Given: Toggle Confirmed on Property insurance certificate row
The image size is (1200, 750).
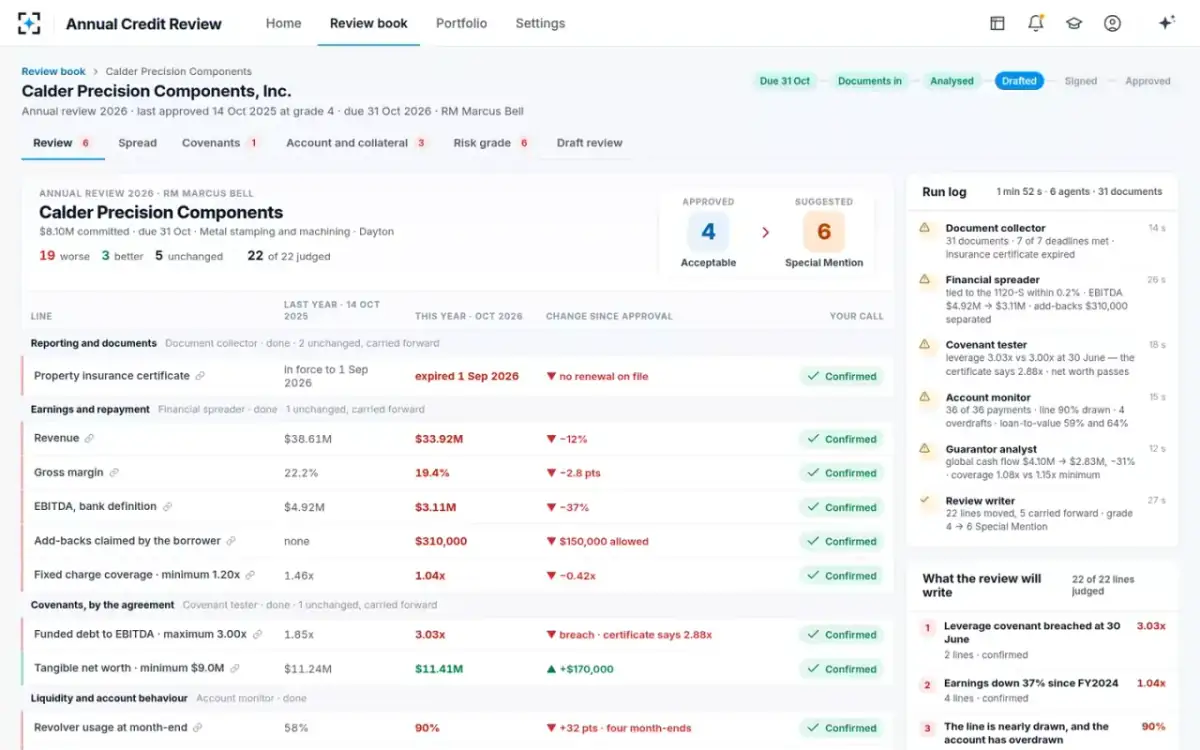Looking at the screenshot, I should [x=842, y=376].
